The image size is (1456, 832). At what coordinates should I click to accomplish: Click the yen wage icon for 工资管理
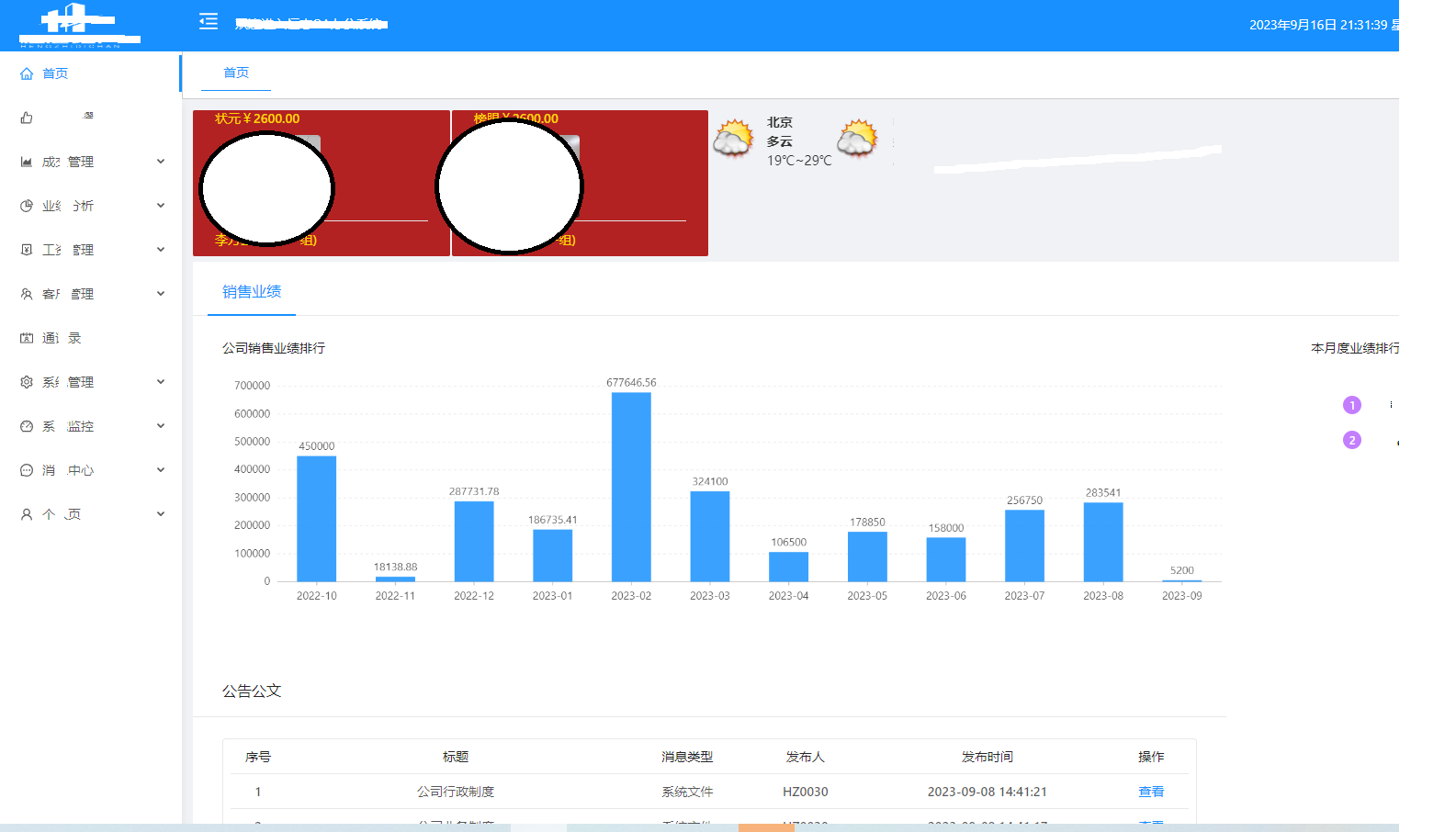coord(27,250)
